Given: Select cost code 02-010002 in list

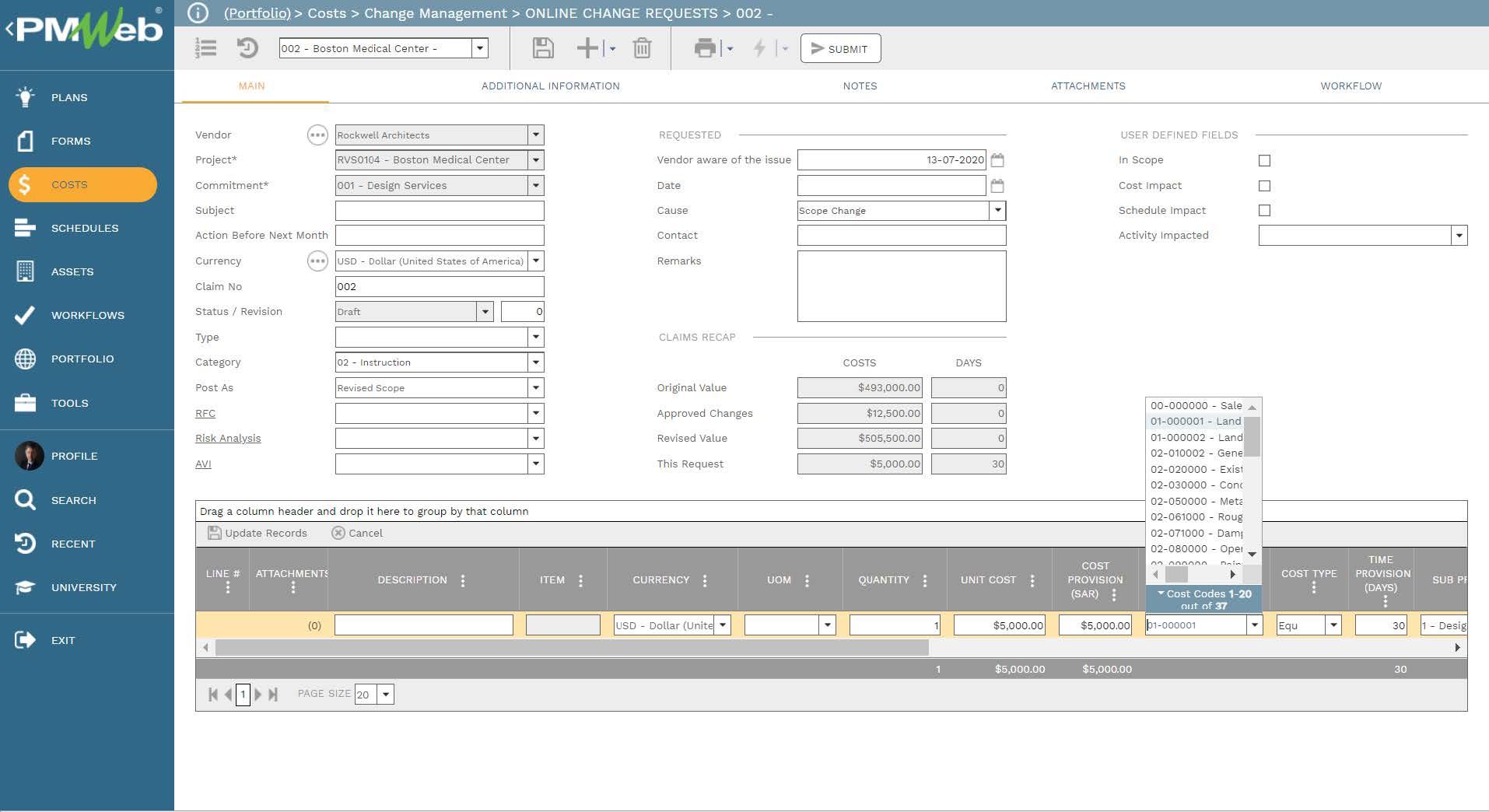Looking at the screenshot, I should (x=1196, y=453).
